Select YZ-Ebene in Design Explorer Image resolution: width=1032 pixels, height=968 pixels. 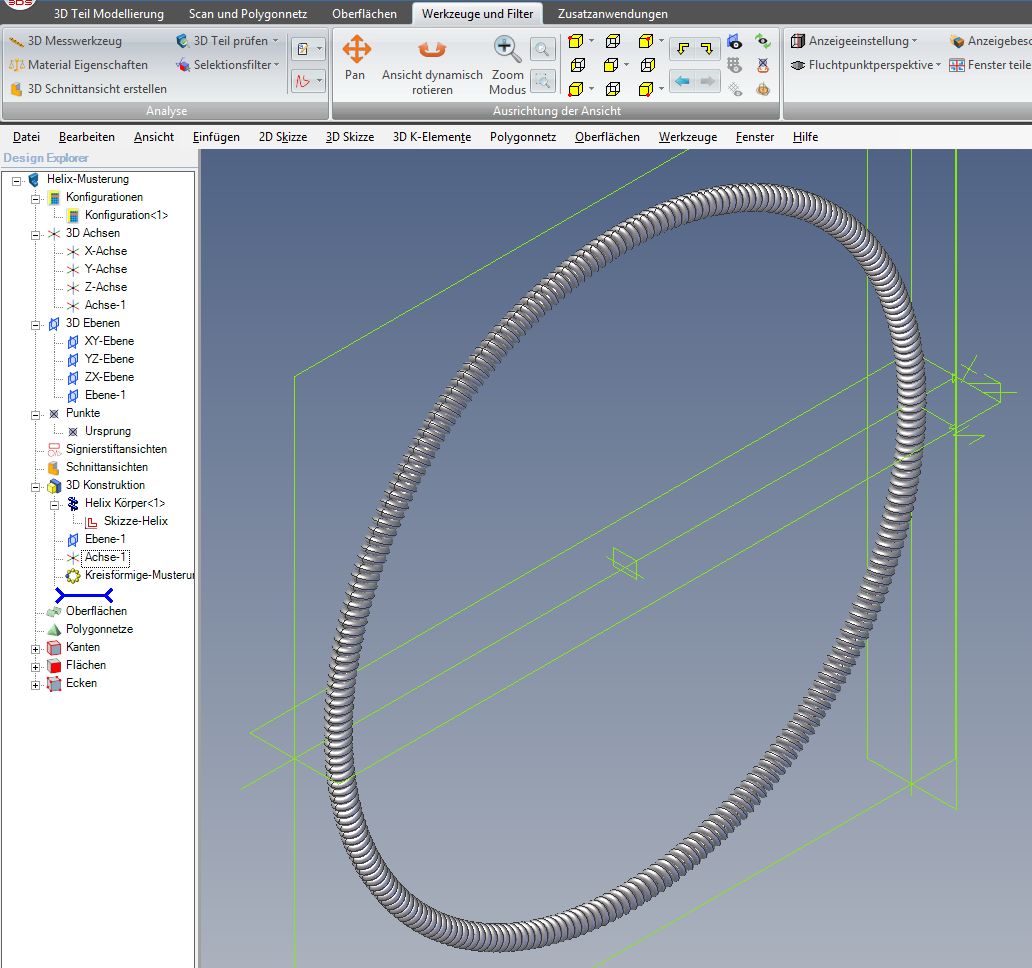click(x=109, y=359)
